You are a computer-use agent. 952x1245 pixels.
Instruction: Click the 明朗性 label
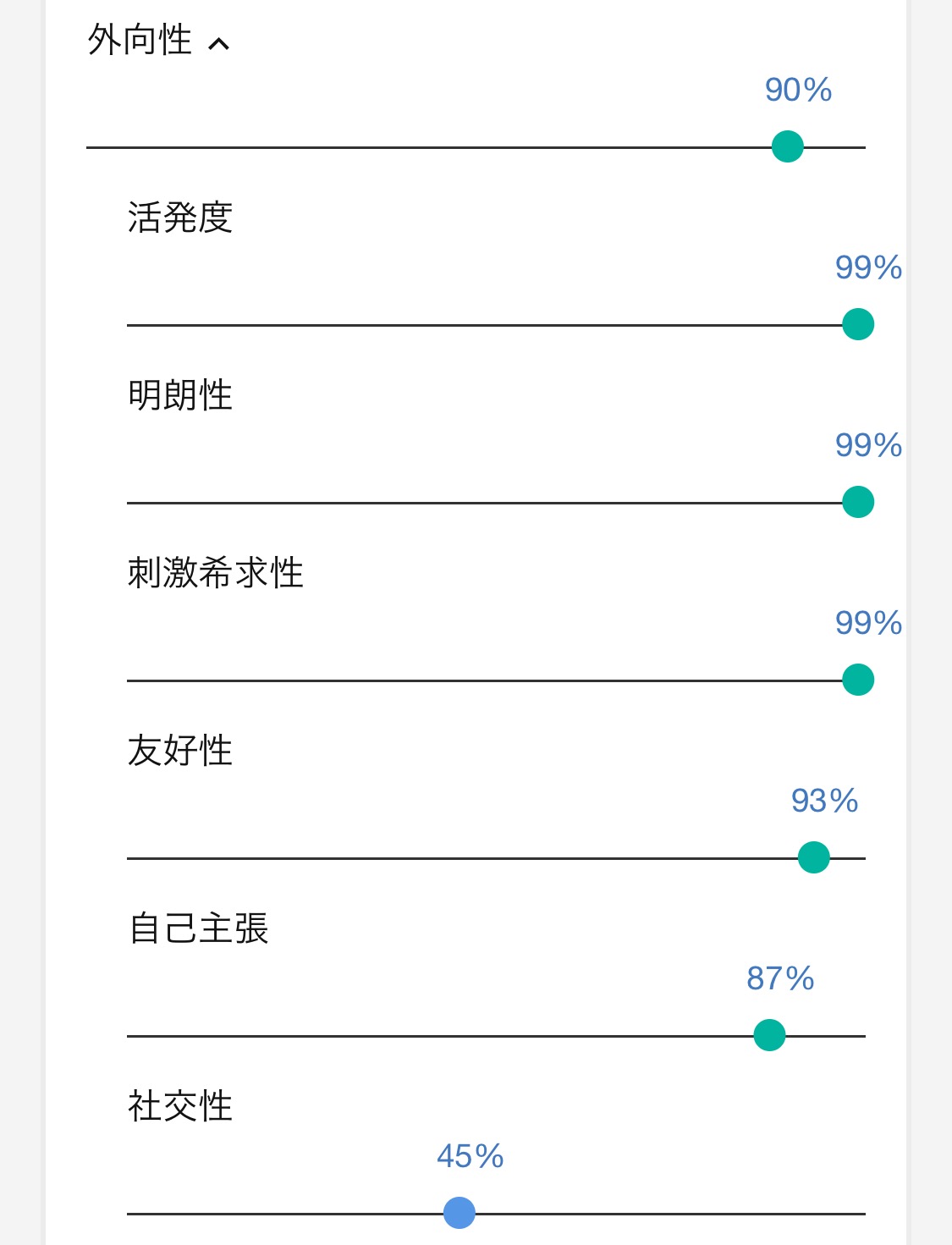pyautogui.click(x=180, y=395)
